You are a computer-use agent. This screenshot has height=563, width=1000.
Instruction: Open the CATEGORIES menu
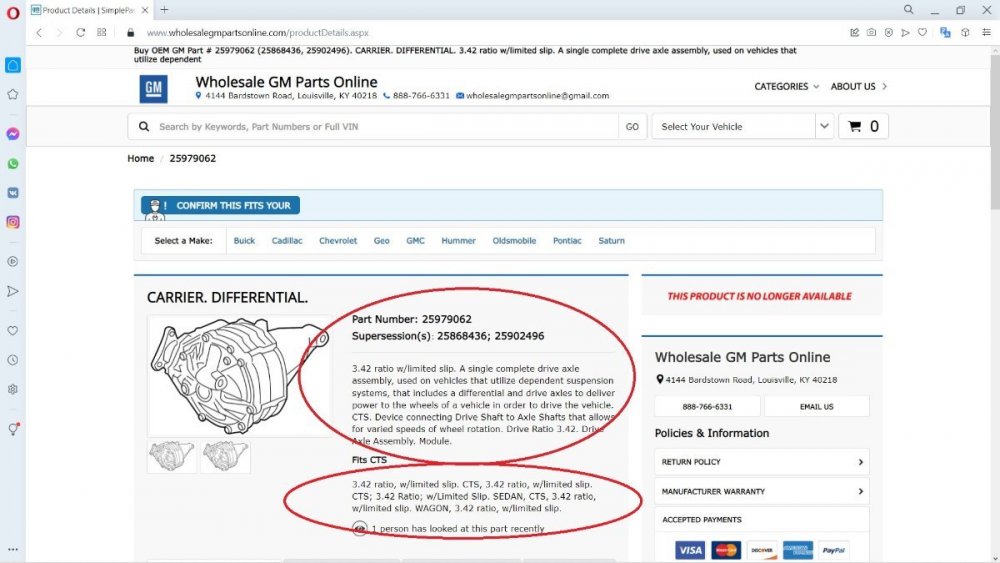[x=786, y=86]
